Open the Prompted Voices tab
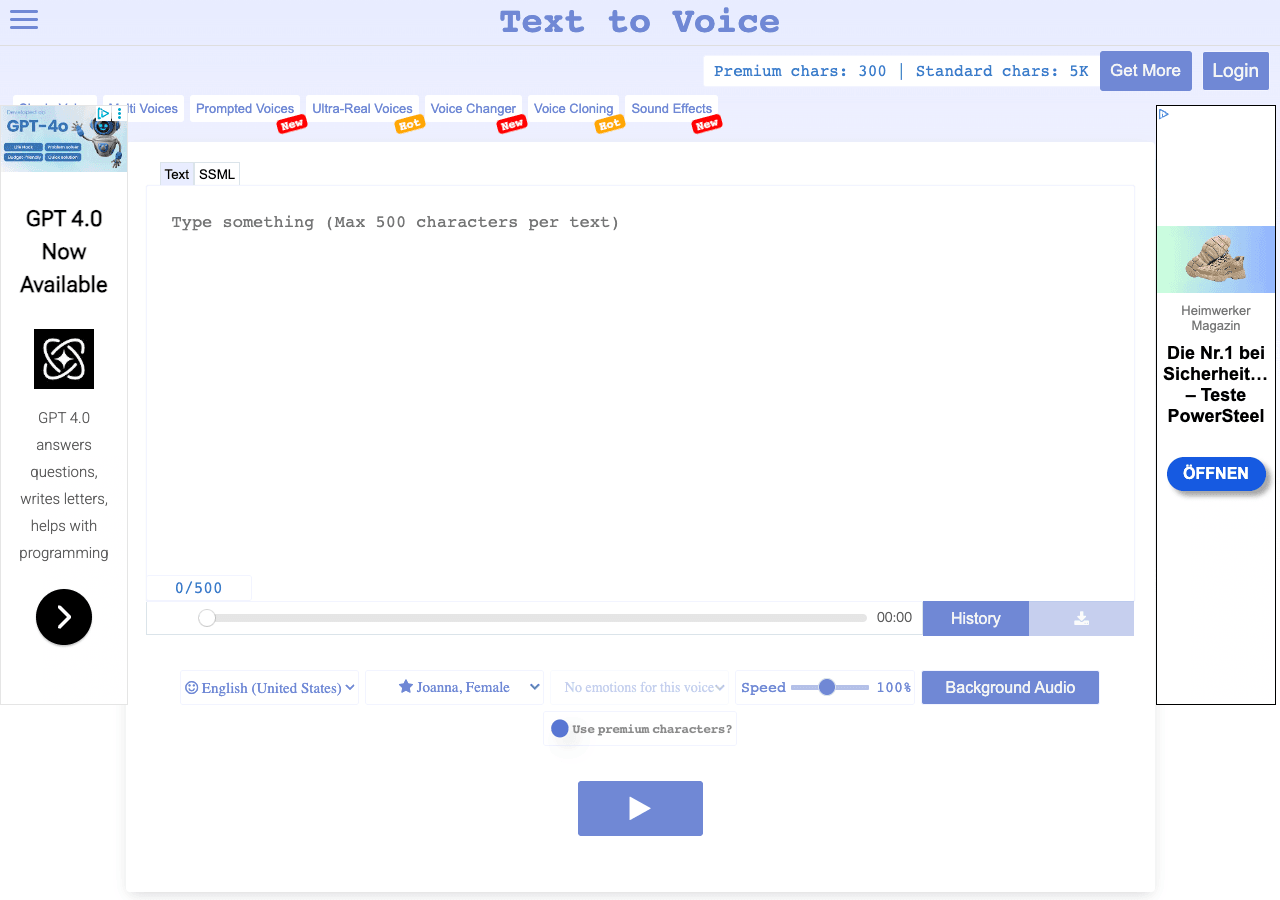 (x=245, y=109)
